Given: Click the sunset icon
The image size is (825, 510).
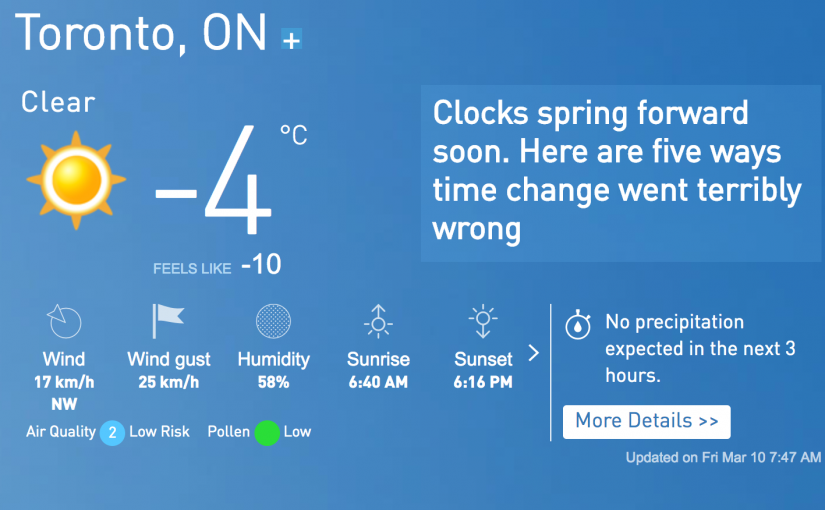Looking at the screenshot, I should pyautogui.click(x=483, y=322).
